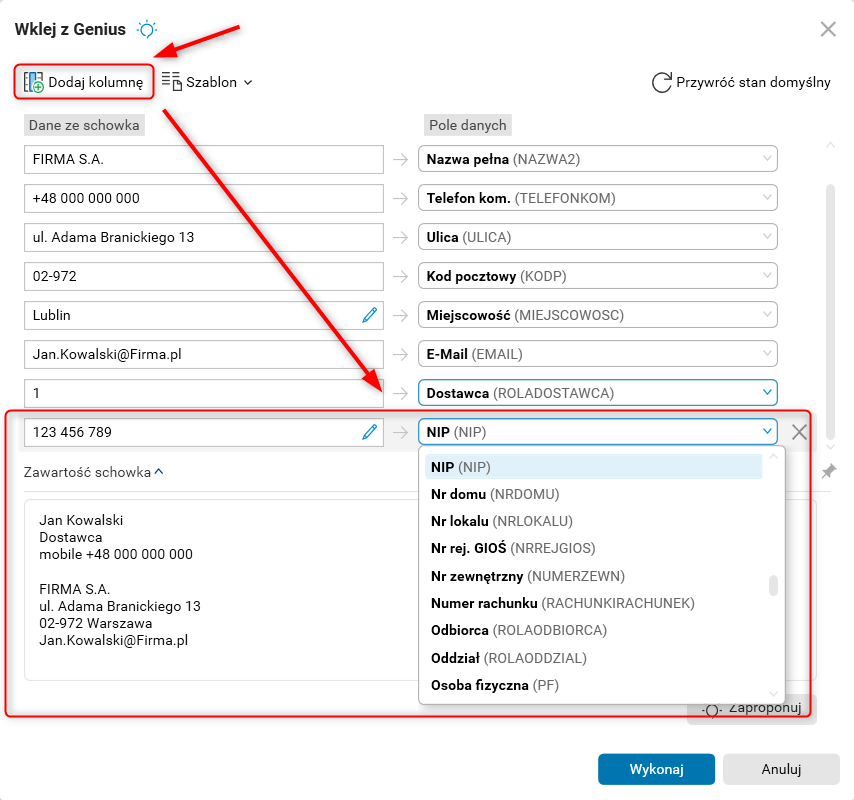Click the FIRMA S.A. clipboard data field

click(x=204, y=159)
